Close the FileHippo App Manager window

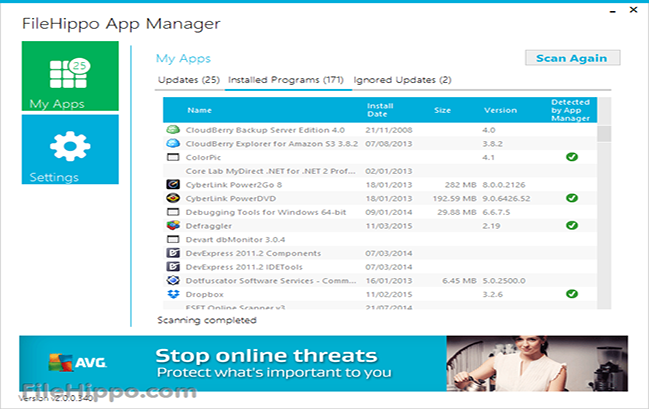click(633, 10)
